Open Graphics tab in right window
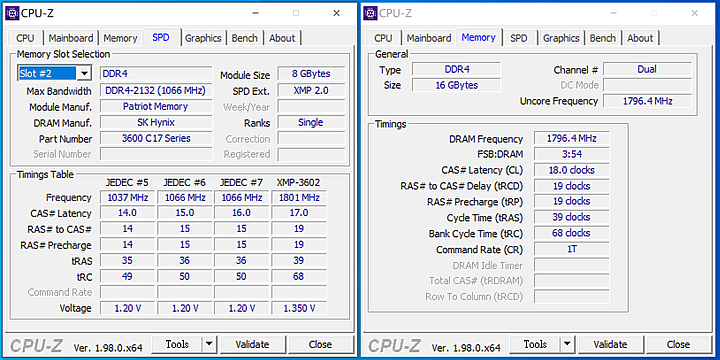 pyautogui.click(x=561, y=38)
